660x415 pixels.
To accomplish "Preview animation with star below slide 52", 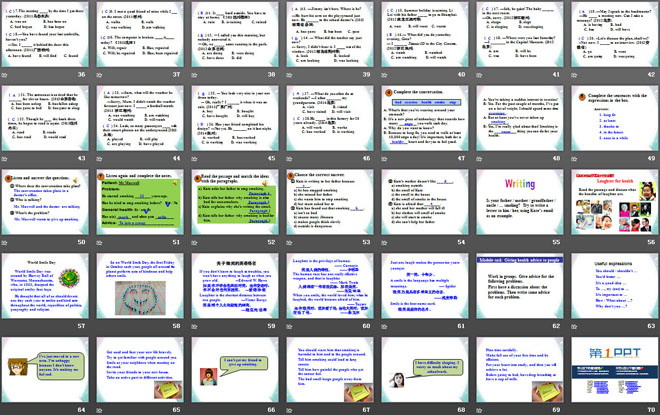I will click(x=194, y=242).
